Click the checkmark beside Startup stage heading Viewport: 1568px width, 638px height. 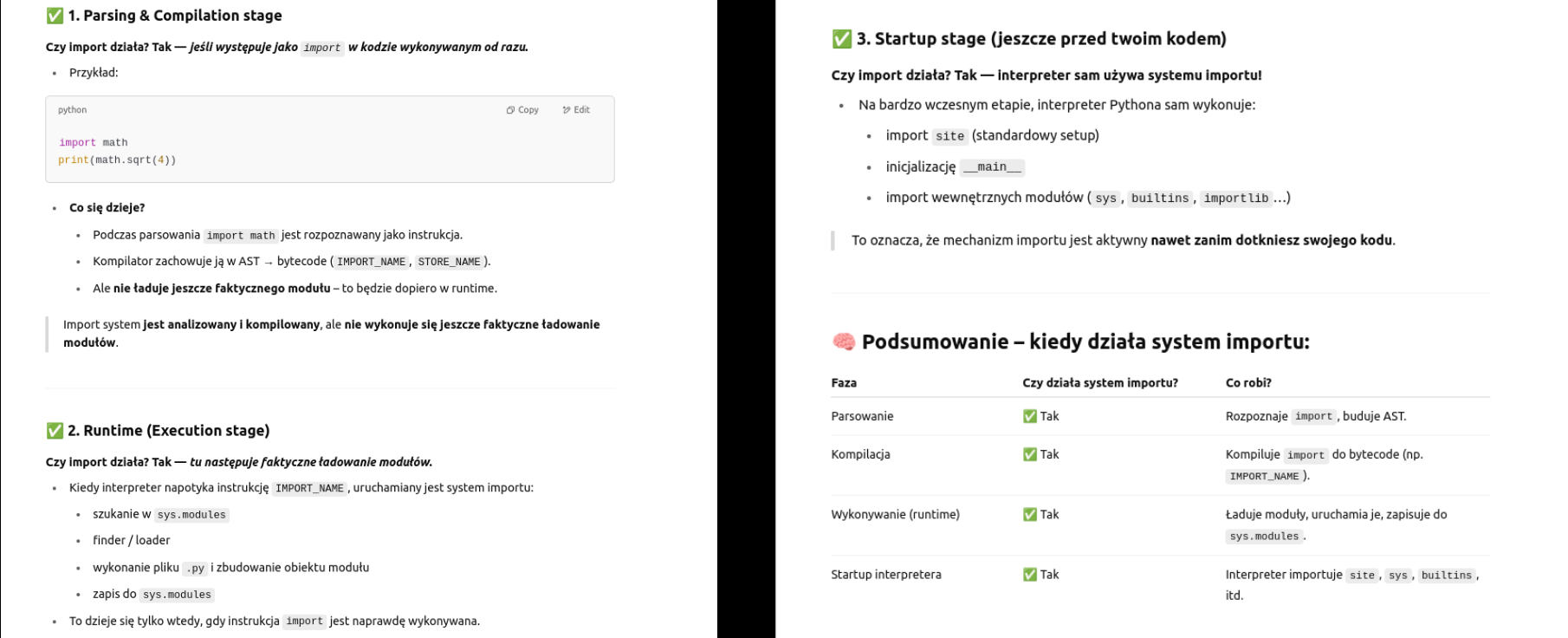[x=841, y=39]
